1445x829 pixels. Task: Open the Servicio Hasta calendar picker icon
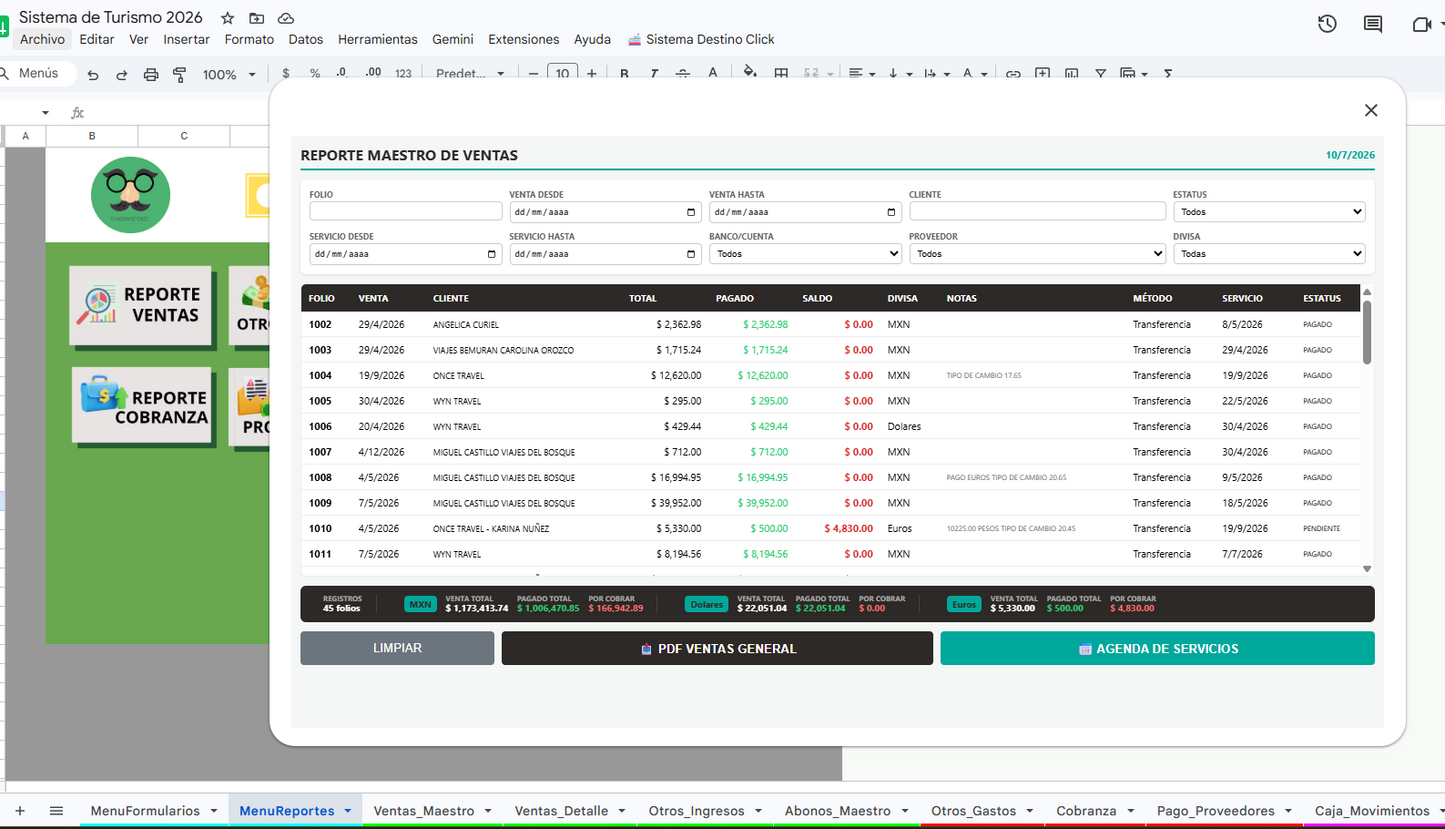[x=691, y=254]
